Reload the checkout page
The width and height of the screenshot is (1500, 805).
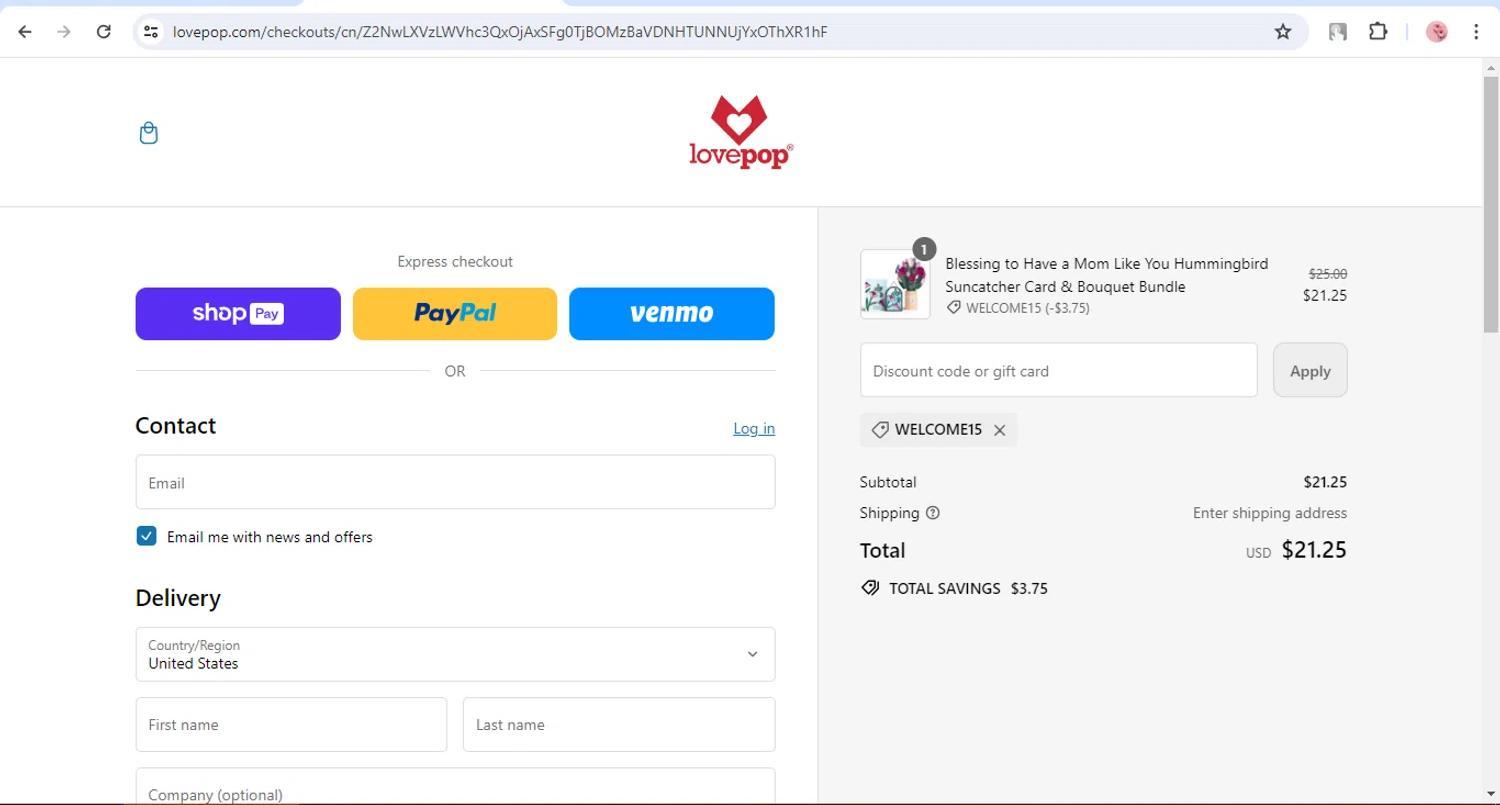click(103, 32)
